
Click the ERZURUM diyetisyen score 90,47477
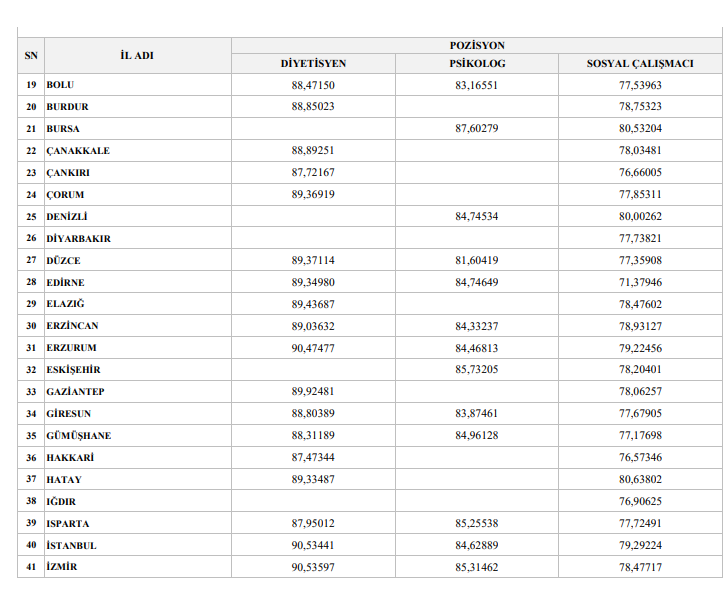point(313,348)
